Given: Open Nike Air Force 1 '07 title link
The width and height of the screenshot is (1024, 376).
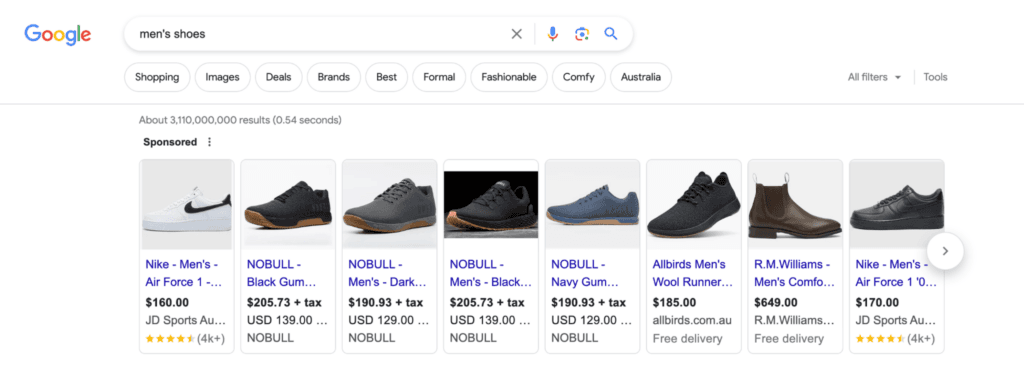Looking at the screenshot, I should click(x=896, y=274).
